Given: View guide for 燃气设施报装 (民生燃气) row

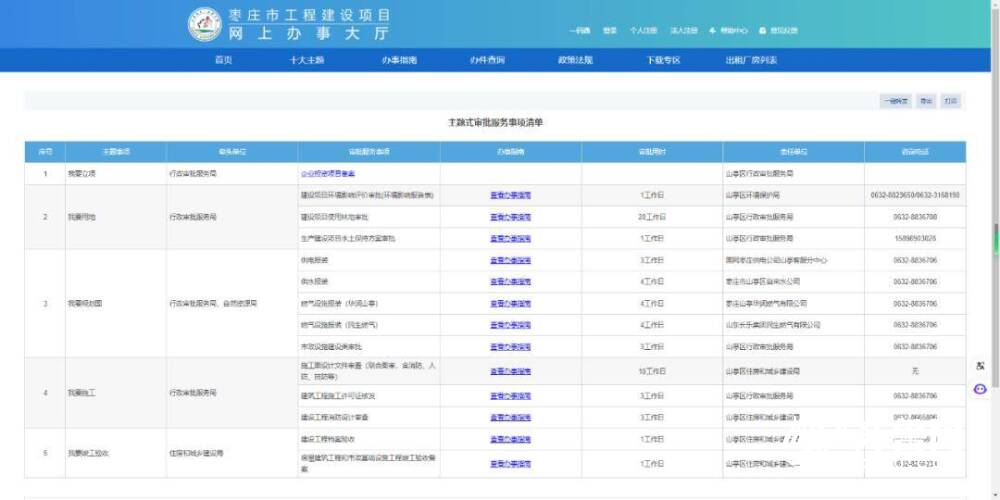Looking at the screenshot, I should click(x=510, y=325).
